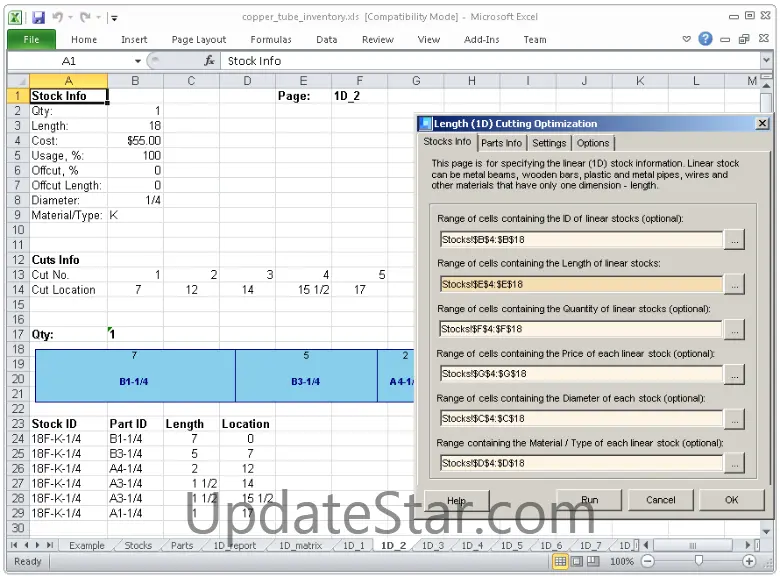Click the Length range input field
Viewport: 780px width, 577px height.
(x=581, y=285)
